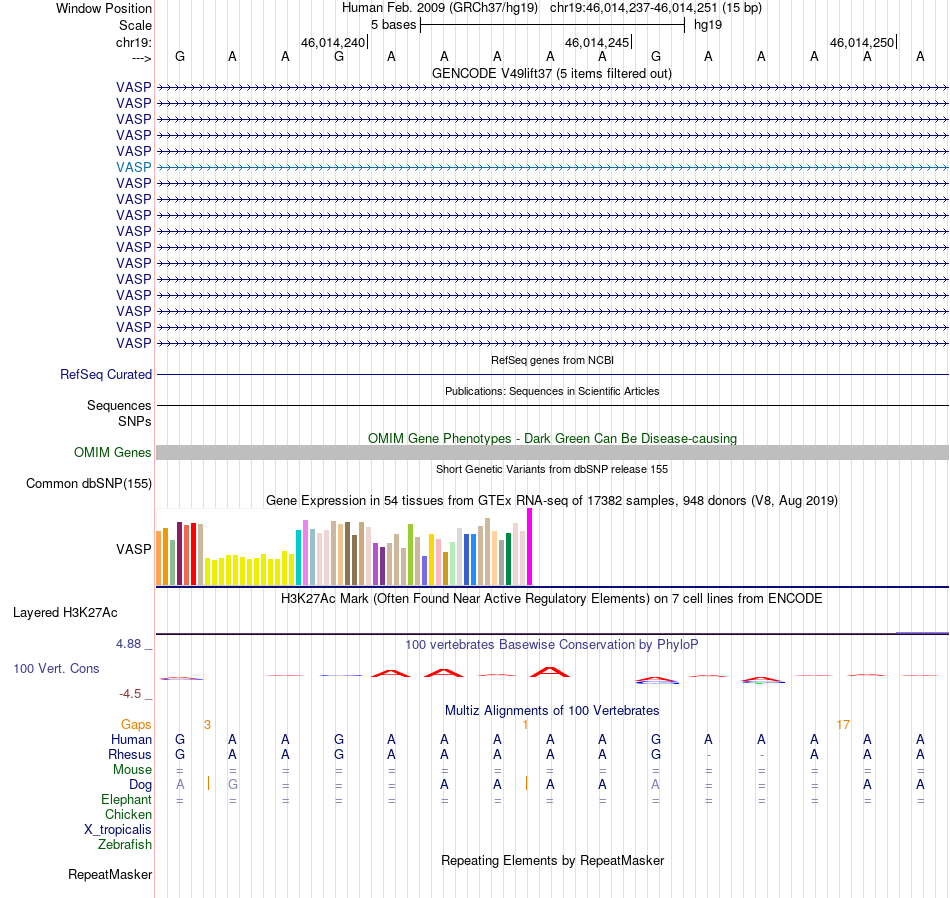This screenshot has height=898, width=950.
Task: Open the H3K27Ac Mark ENCODE track title
Action: click(x=551, y=599)
